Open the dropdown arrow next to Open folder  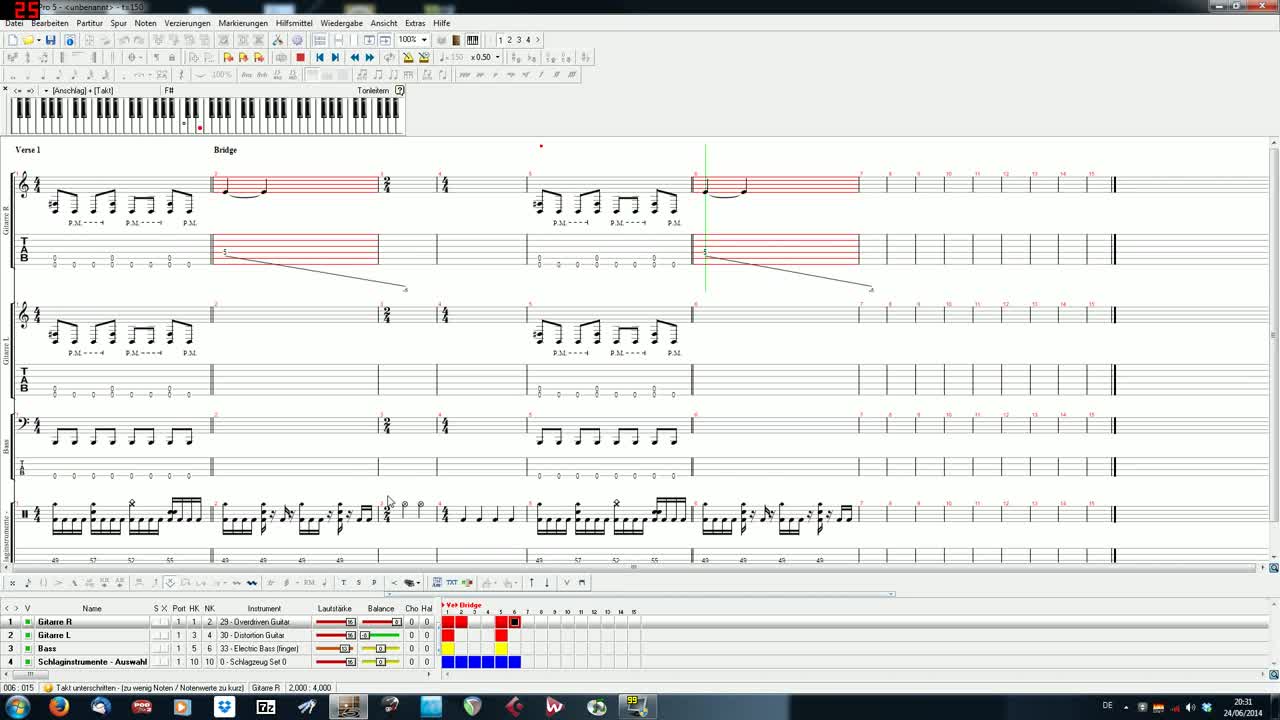pyautogui.click(x=38, y=40)
